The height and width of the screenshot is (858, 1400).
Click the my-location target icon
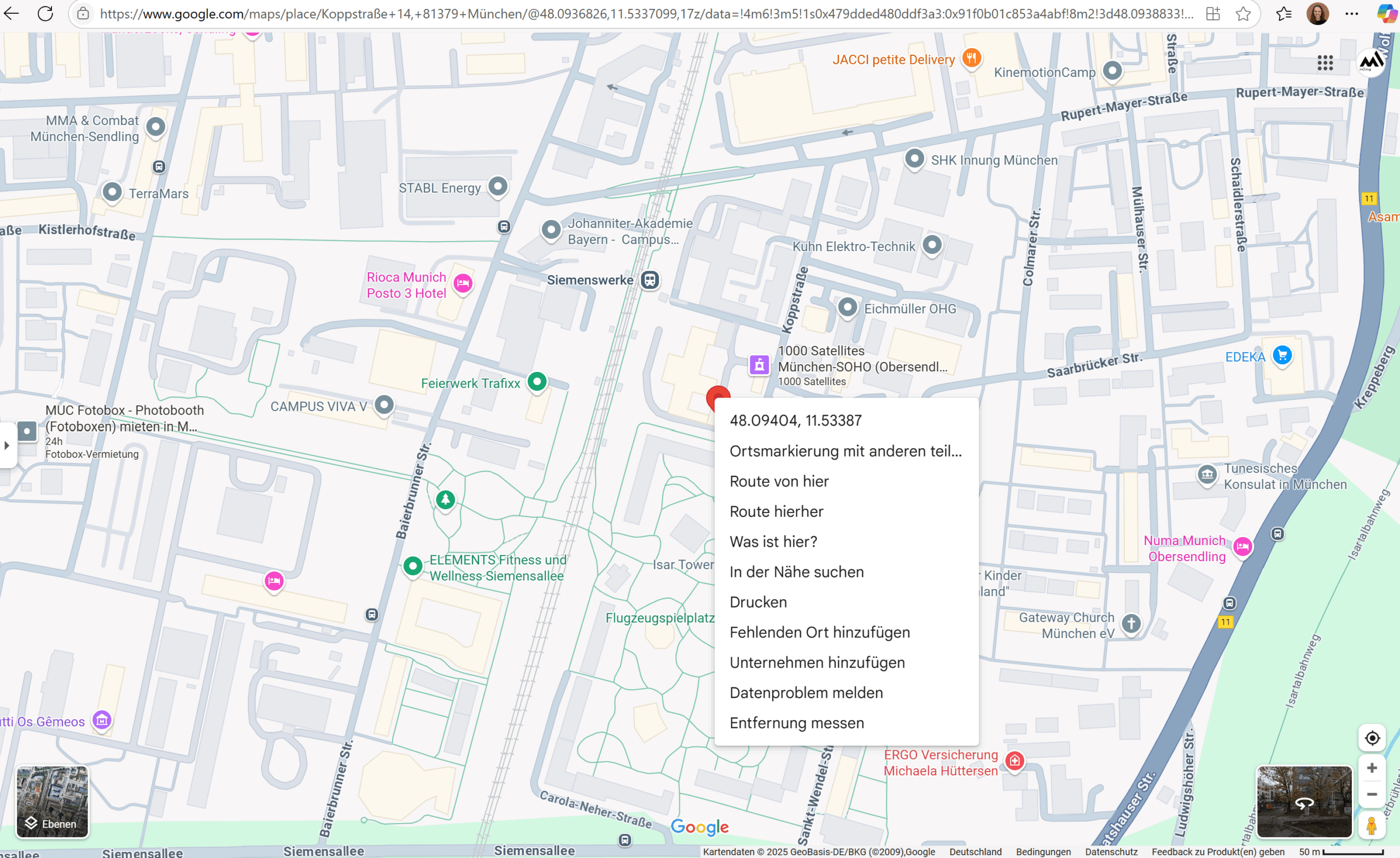tap(1372, 738)
